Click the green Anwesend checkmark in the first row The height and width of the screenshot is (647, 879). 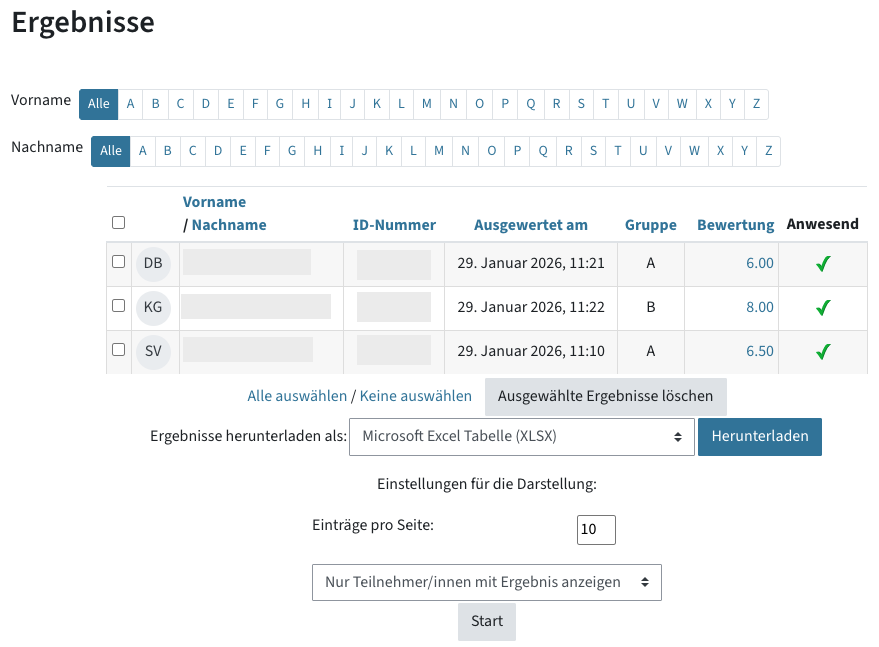pyautogui.click(x=823, y=263)
